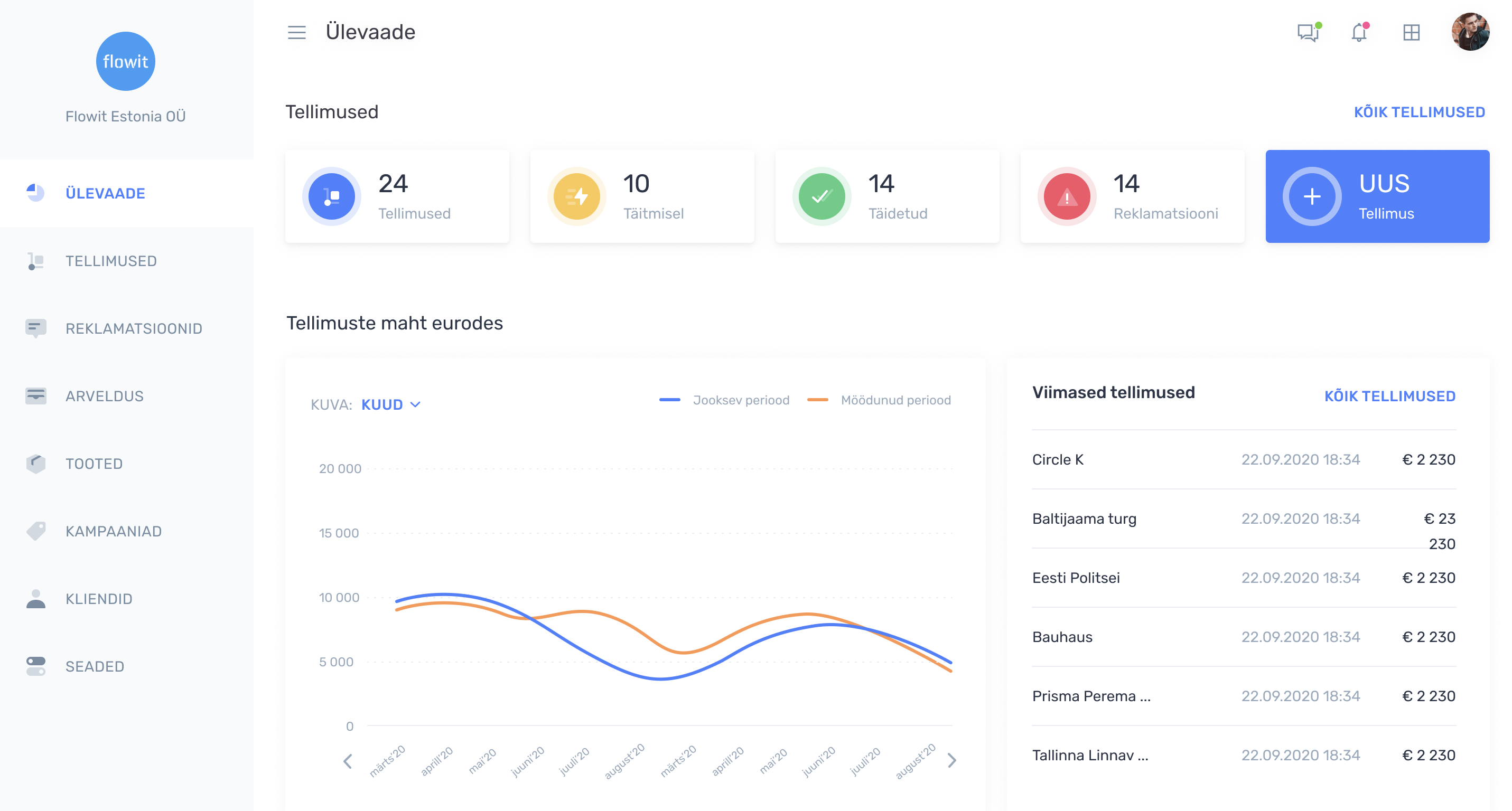This screenshot has width=1512, height=811.
Task: Open the chat messages icon
Action: click(1308, 32)
